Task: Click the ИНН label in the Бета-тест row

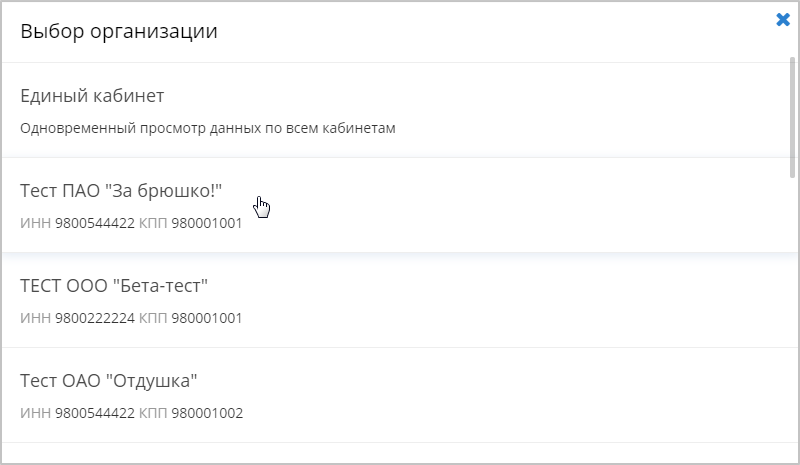Action: point(36,318)
